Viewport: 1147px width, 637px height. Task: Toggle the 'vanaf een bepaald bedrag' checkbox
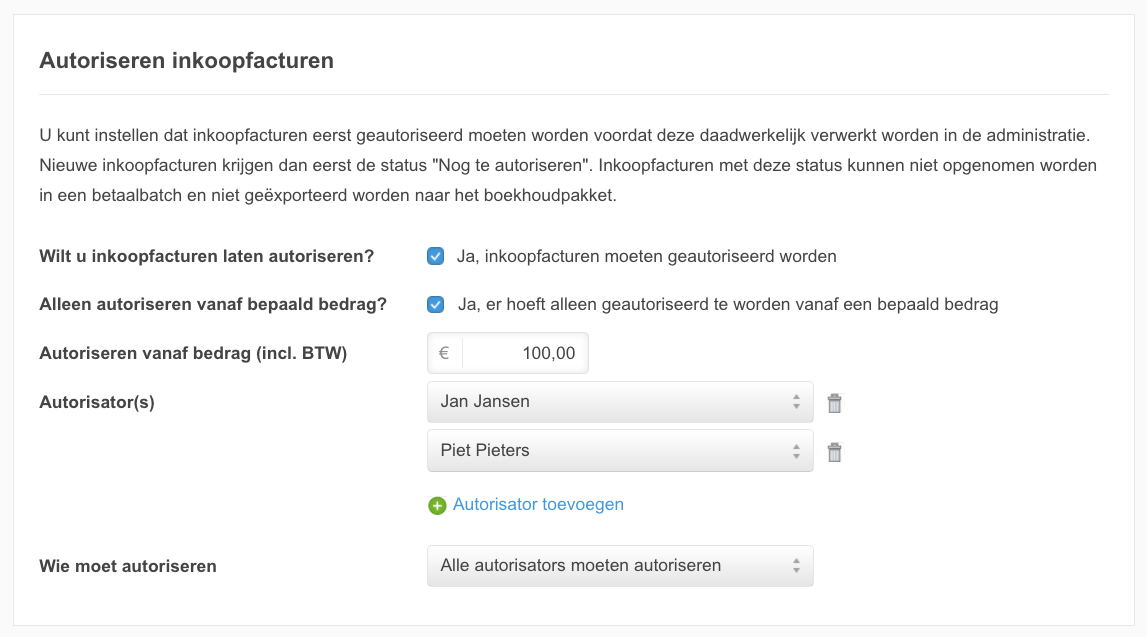[x=436, y=304]
